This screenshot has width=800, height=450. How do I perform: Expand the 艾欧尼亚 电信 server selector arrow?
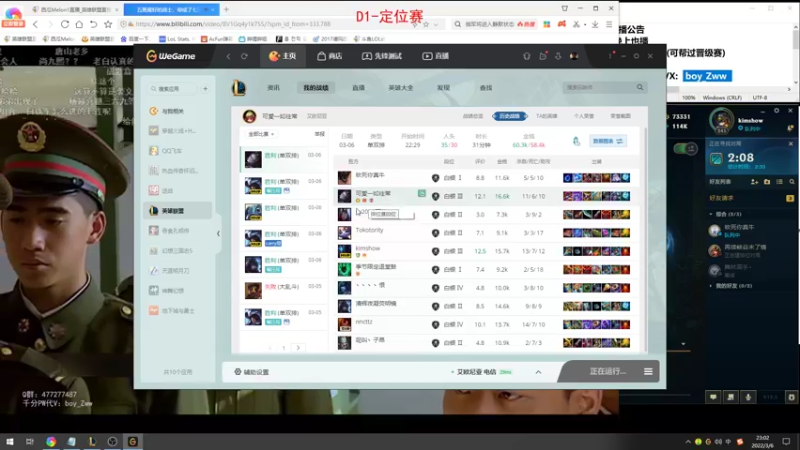(538, 372)
